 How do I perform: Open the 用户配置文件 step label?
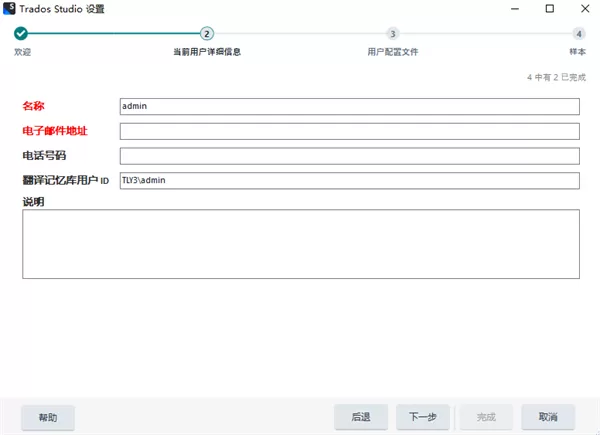pyautogui.click(x=393, y=52)
